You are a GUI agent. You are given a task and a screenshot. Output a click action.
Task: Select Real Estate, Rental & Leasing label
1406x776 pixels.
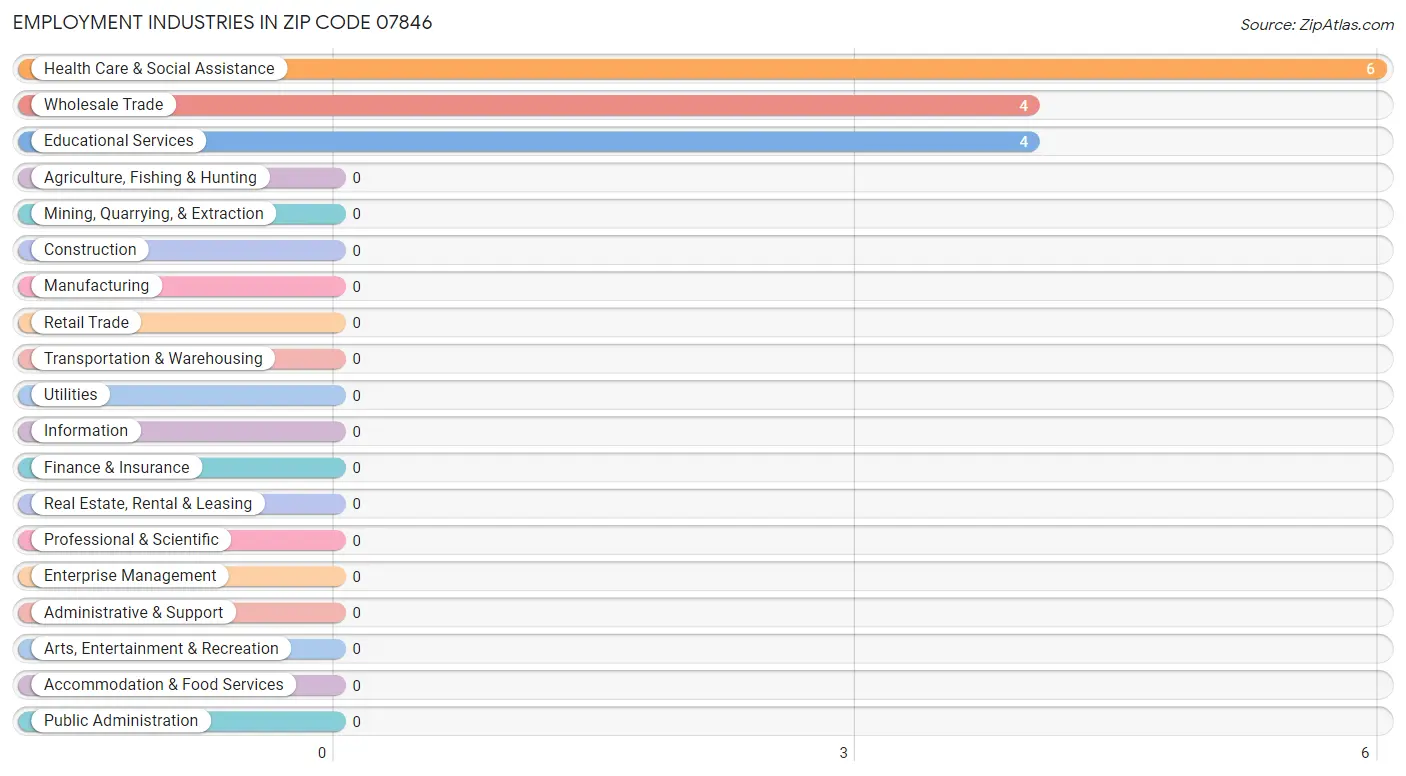tap(148, 503)
